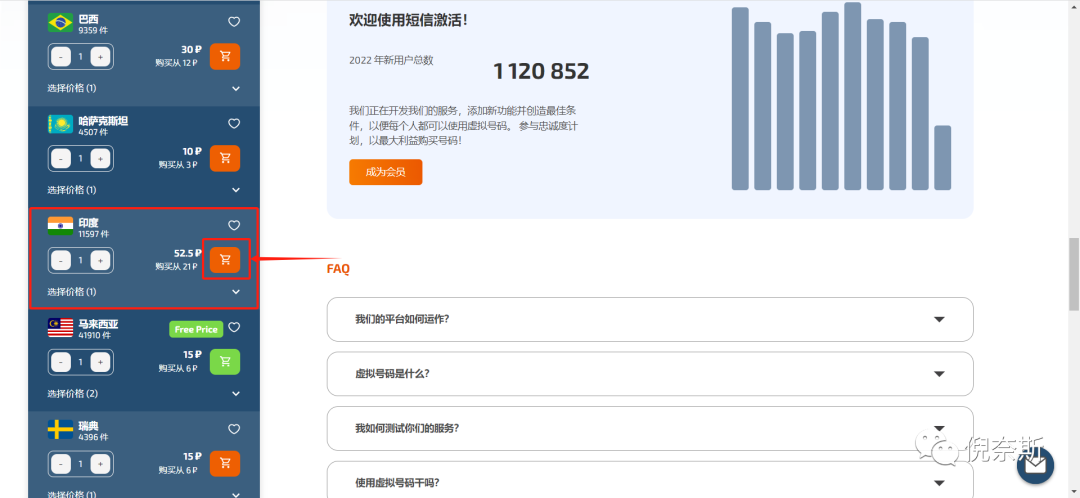Add Brazil number to cart
The height and width of the screenshot is (498, 1080).
tap(225, 57)
